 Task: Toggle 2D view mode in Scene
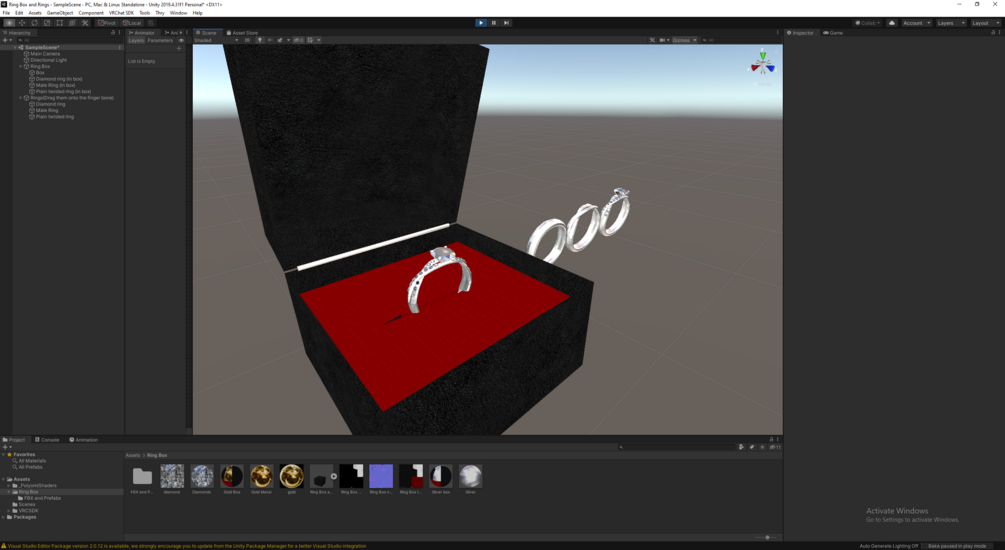click(x=247, y=40)
